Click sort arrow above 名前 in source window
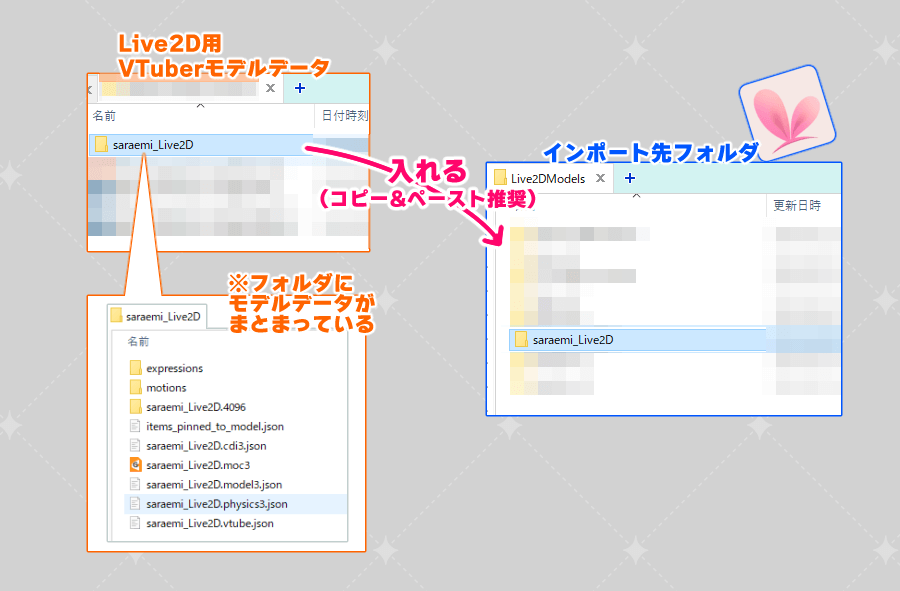The image size is (900, 591). [200, 106]
